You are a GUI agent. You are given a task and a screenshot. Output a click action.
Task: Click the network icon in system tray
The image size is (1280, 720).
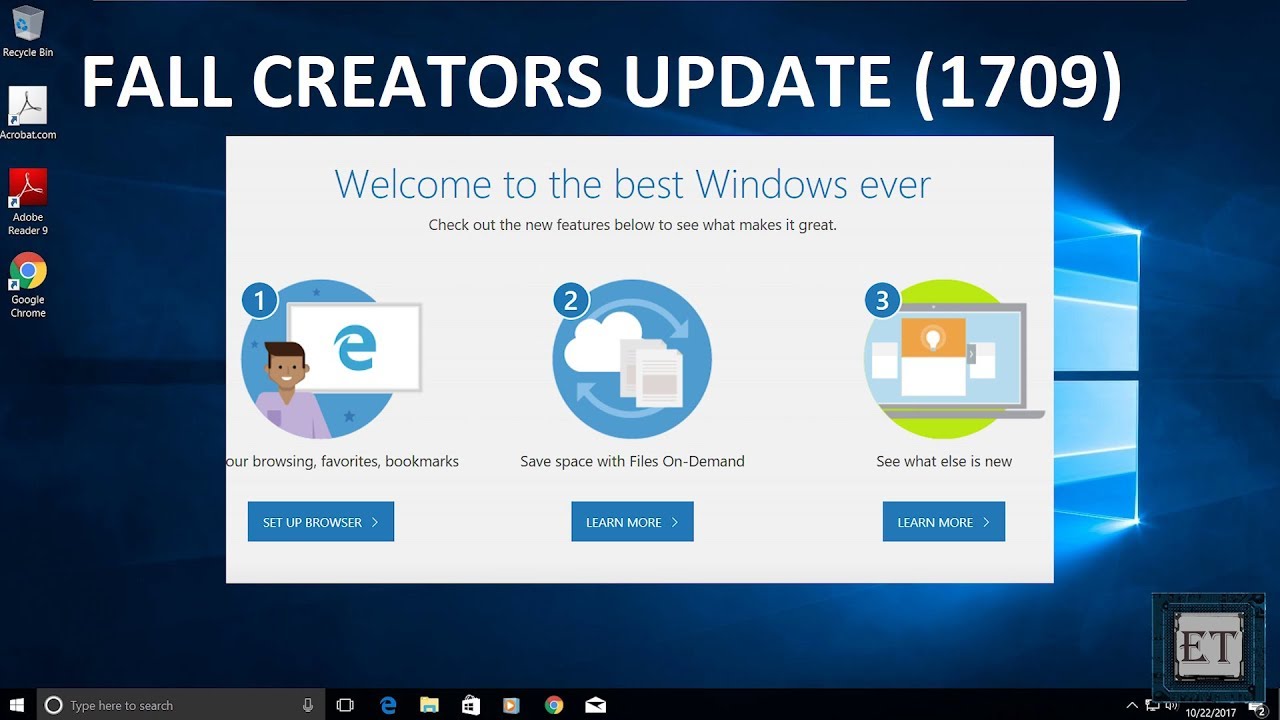click(1152, 705)
